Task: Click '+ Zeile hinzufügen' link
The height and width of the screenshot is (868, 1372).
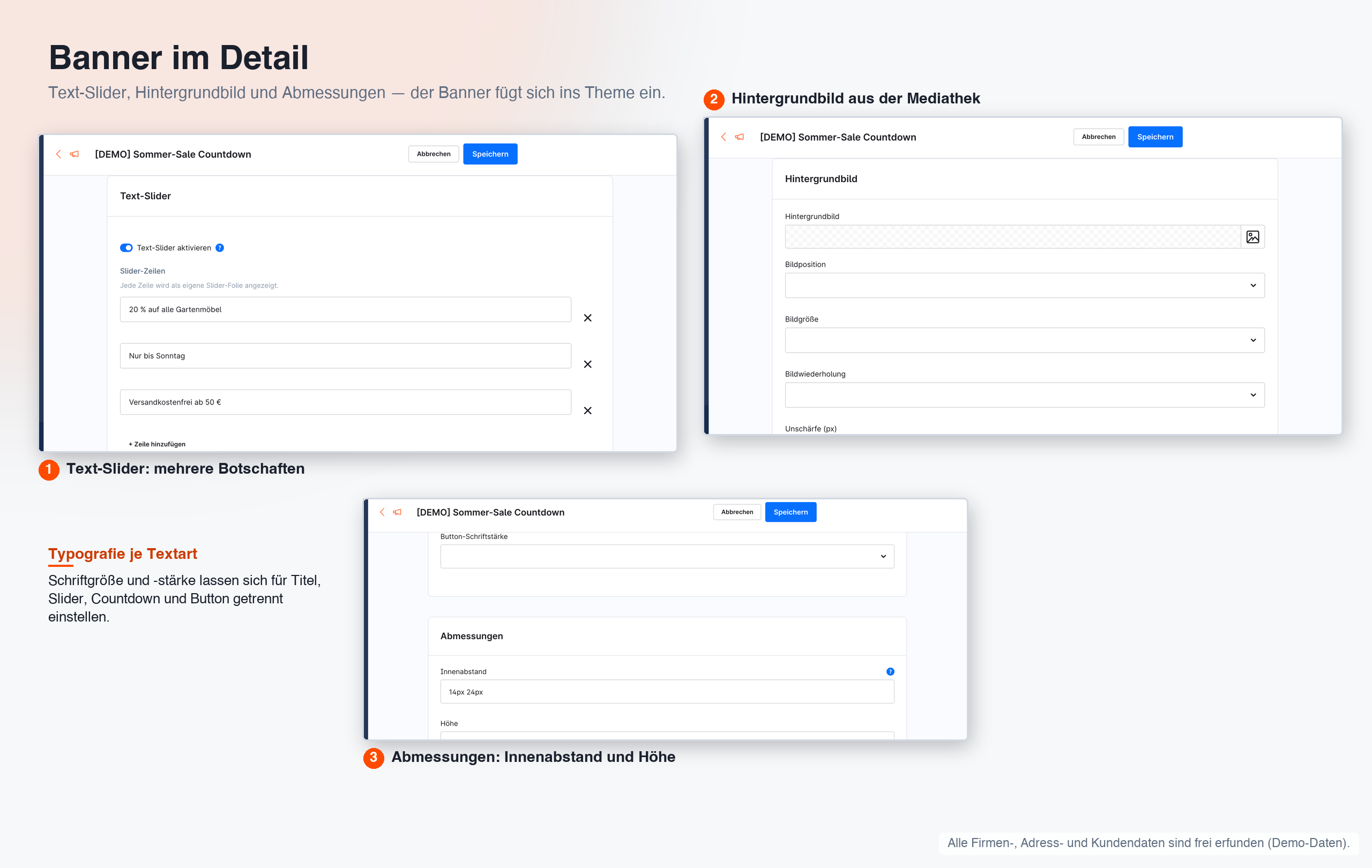Action: (x=156, y=444)
